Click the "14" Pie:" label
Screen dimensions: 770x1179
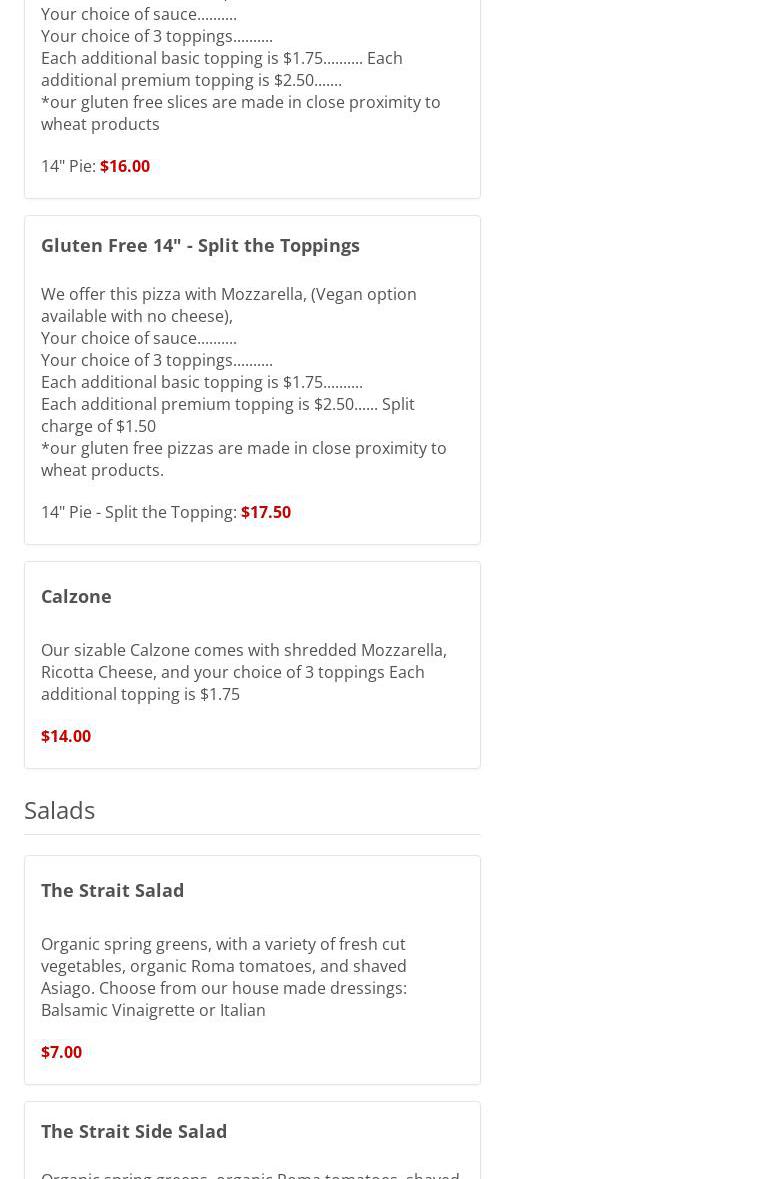68,166
